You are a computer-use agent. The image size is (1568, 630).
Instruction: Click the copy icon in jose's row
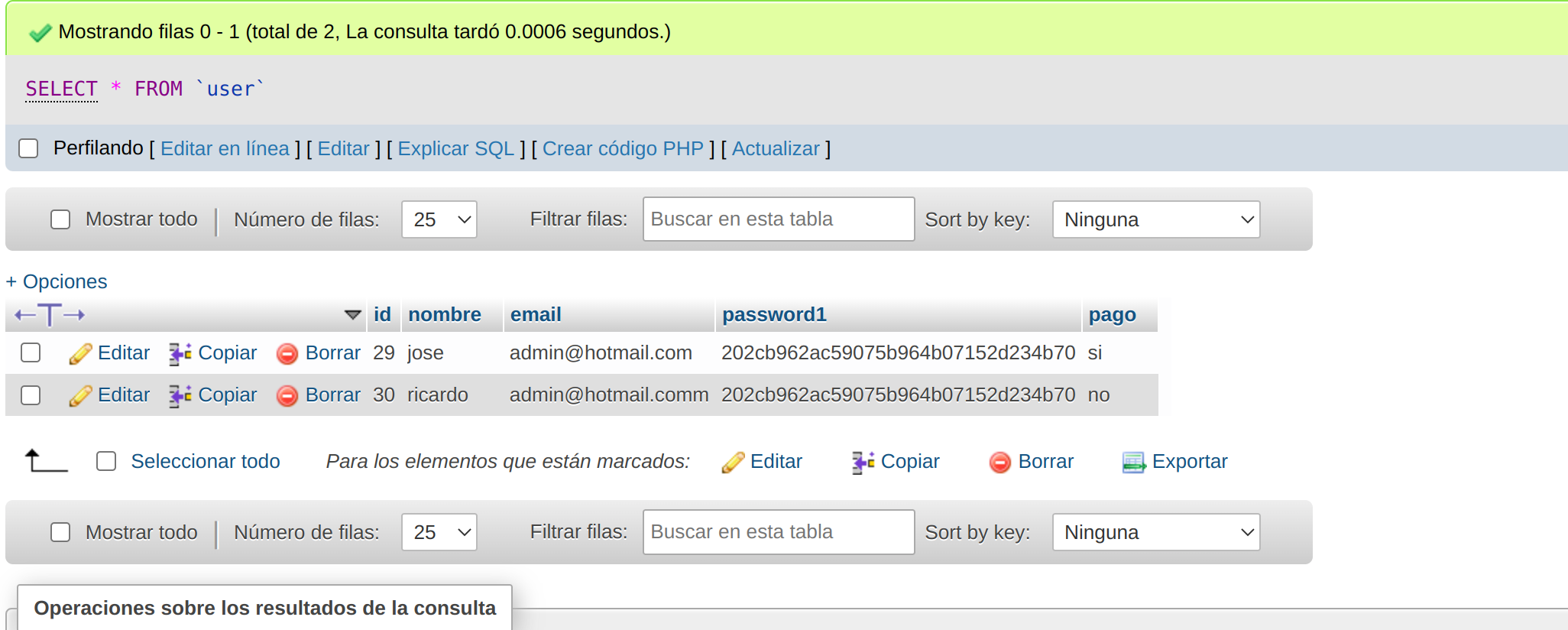tap(180, 353)
